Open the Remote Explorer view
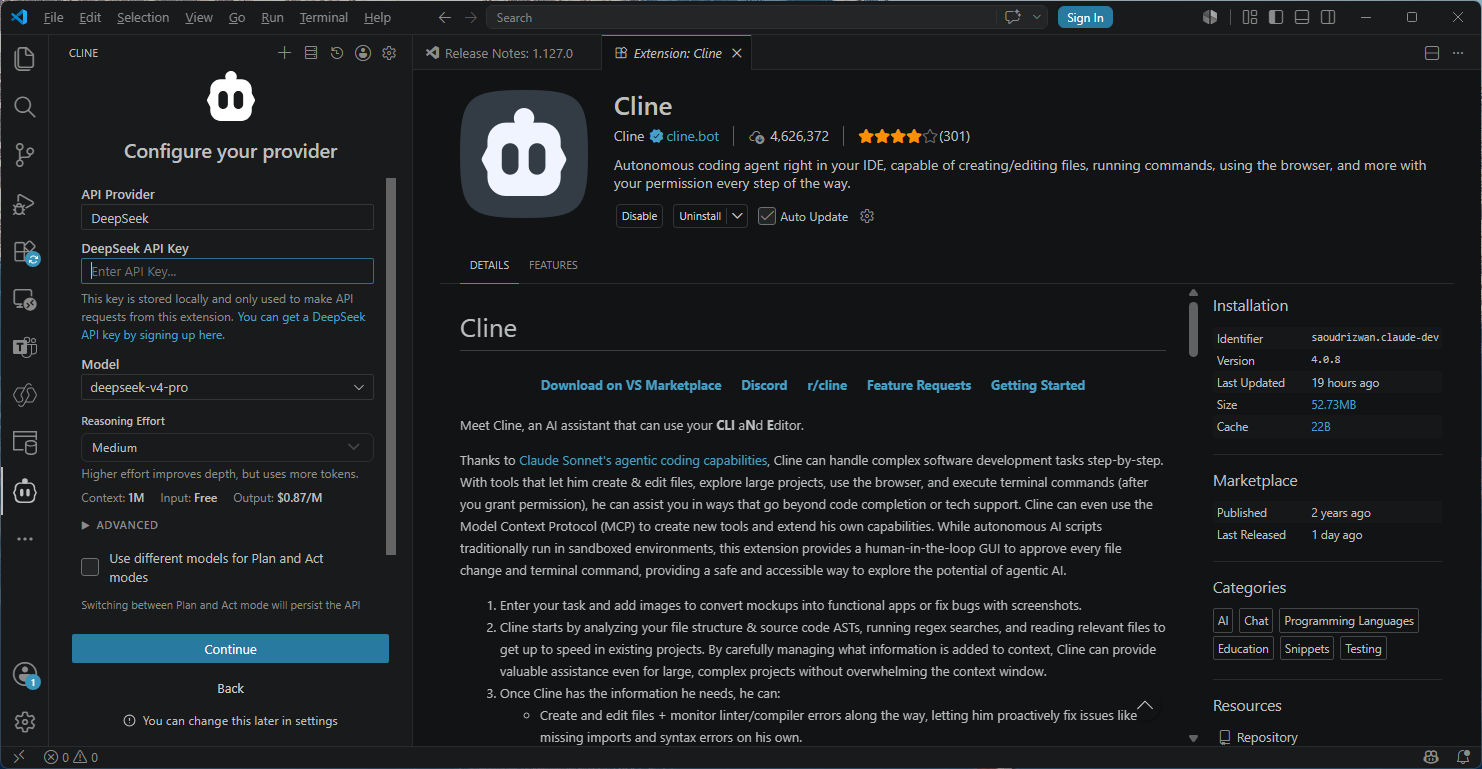Viewport: 1482px width, 769px height. coord(25,300)
